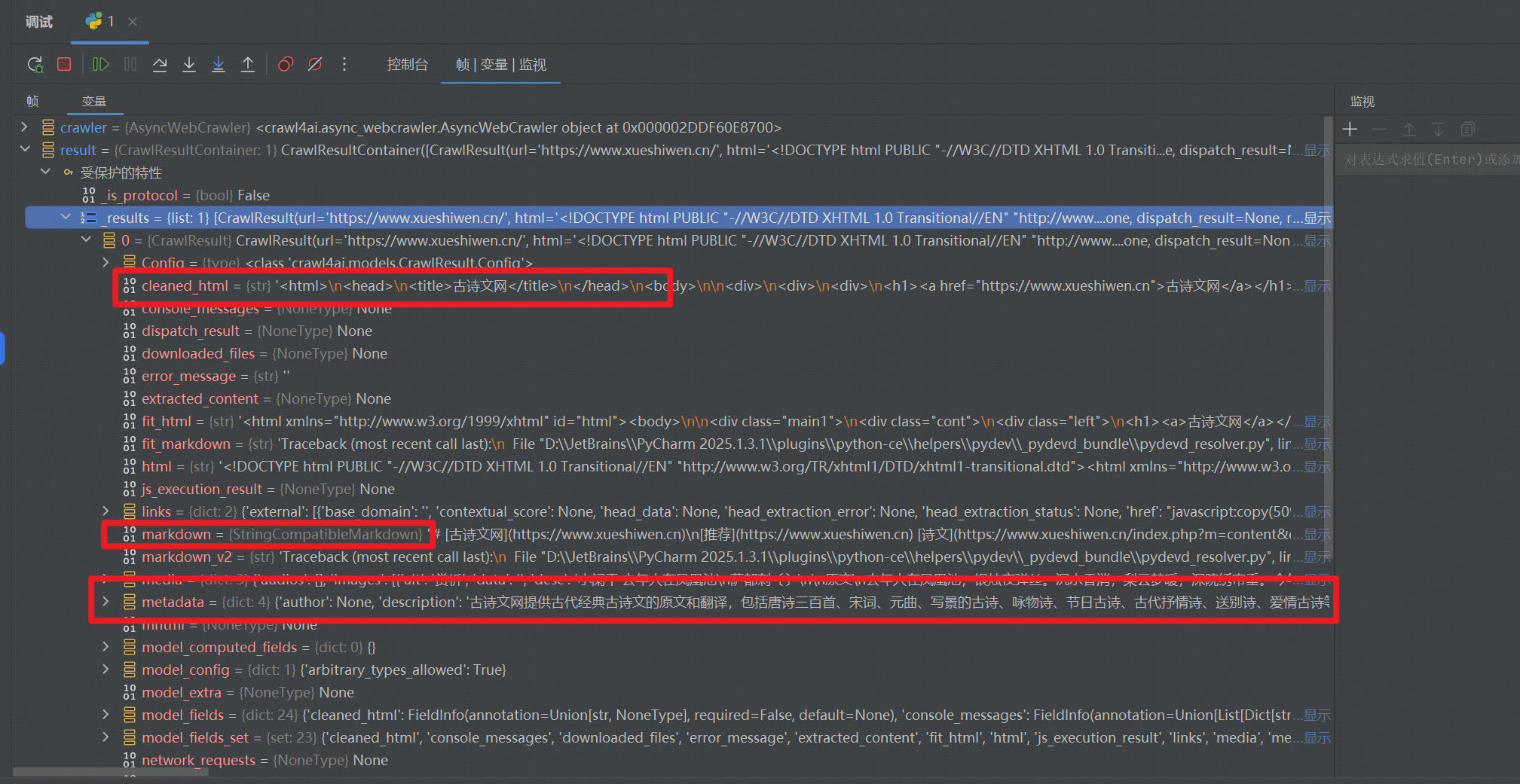Step out of current function
This screenshot has width=1520, height=784.
(x=248, y=65)
